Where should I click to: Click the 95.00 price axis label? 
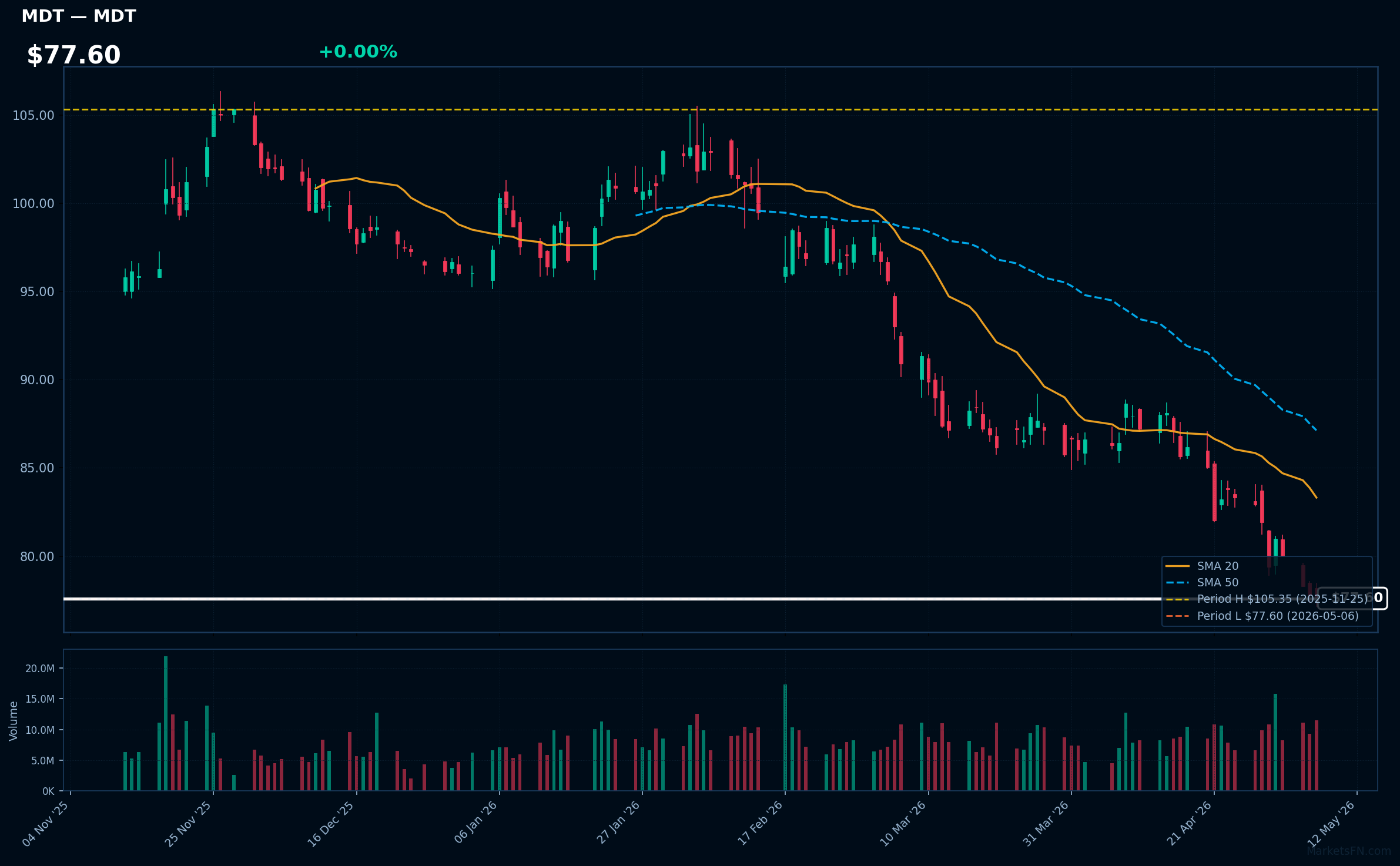coord(37,291)
